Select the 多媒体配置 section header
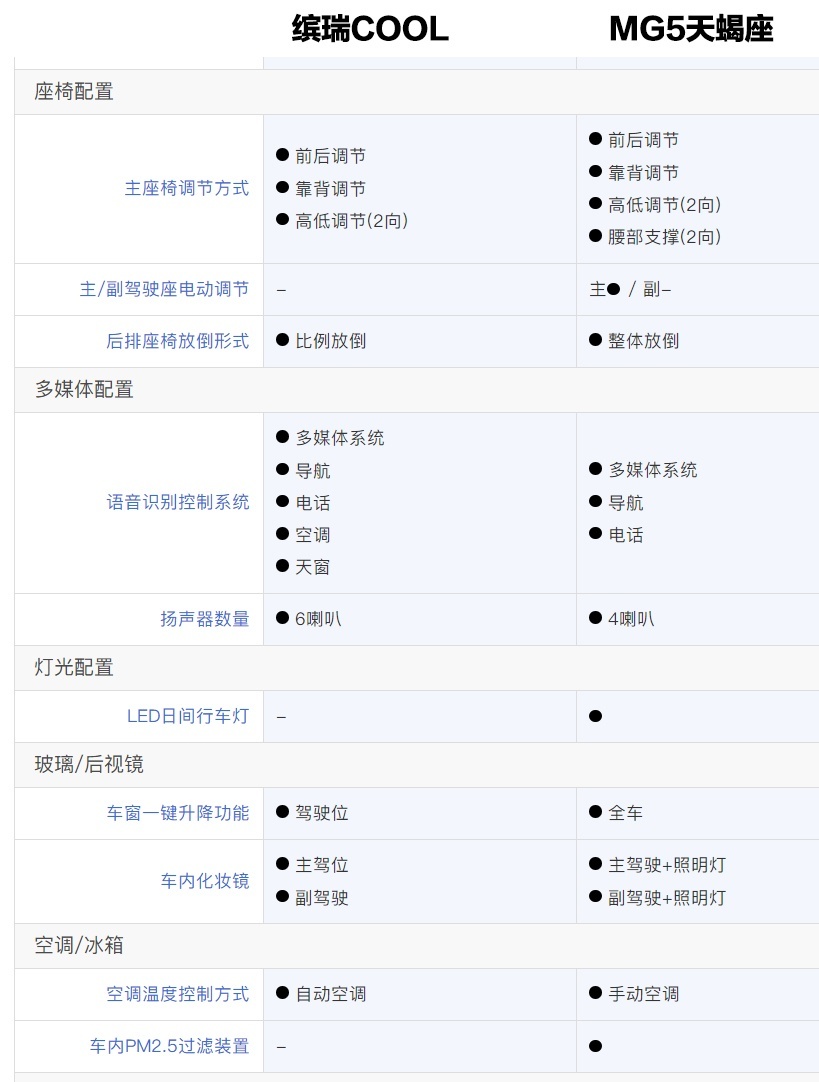The image size is (819, 1082). pyautogui.click(x=84, y=390)
